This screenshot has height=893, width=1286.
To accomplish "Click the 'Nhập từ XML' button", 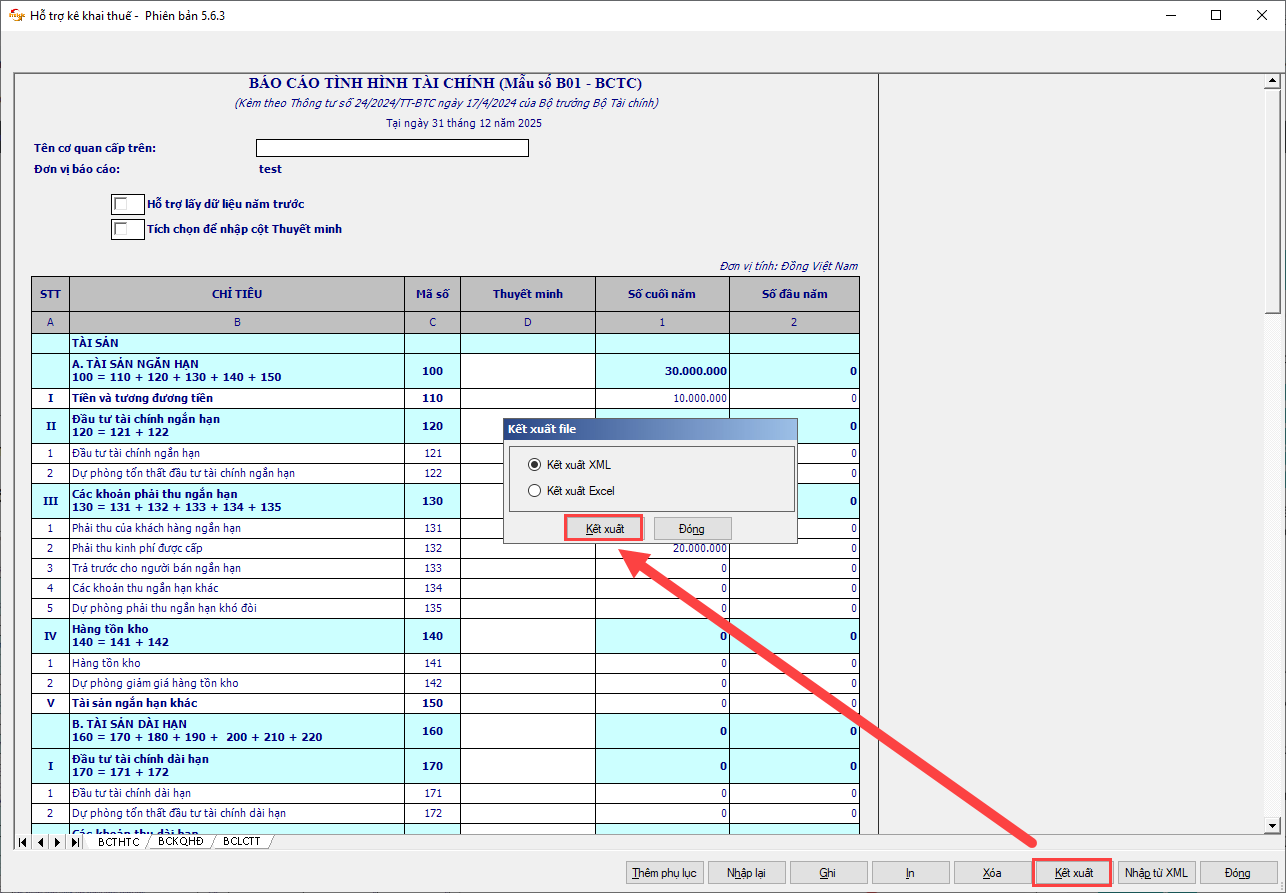I will pos(1156,873).
